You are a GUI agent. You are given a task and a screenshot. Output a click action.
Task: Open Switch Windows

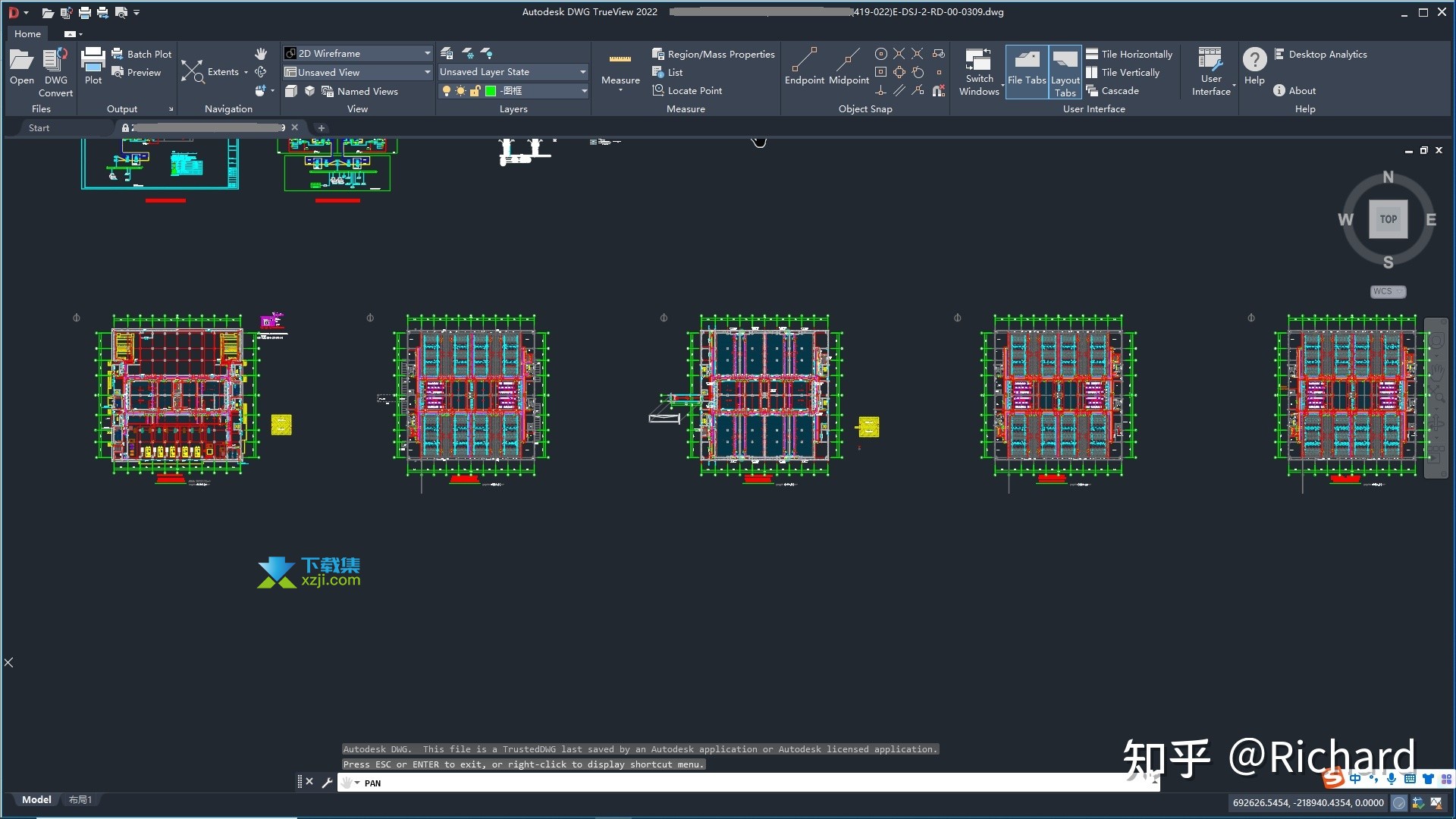click(978, 73)
